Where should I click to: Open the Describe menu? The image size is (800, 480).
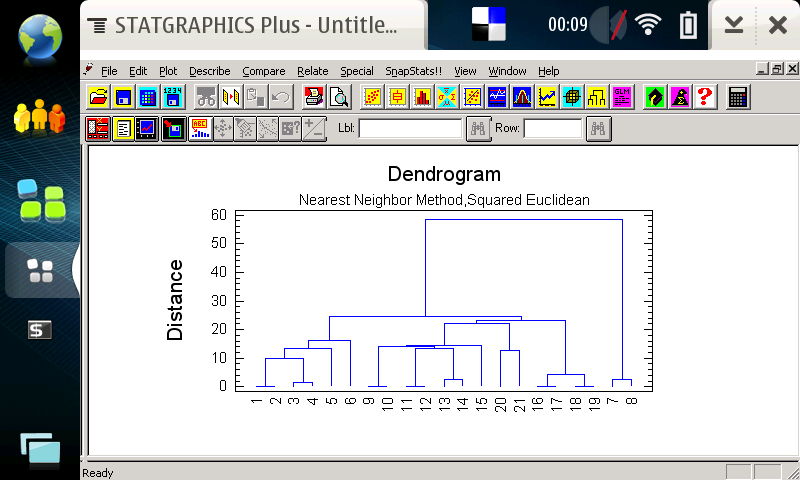click(209, 71)
